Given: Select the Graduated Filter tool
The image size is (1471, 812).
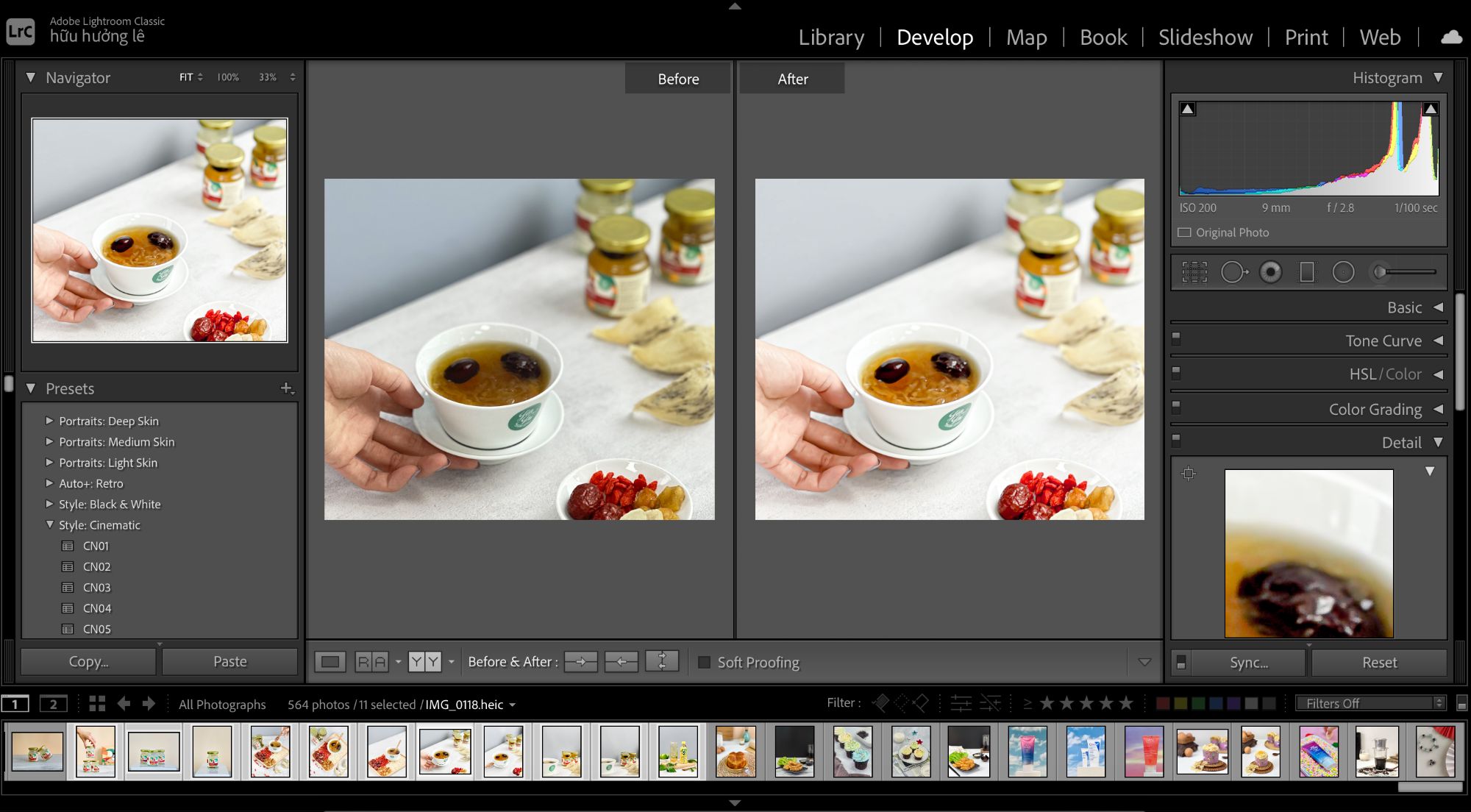Looking at the screenshot, I should pos(1307,272).
